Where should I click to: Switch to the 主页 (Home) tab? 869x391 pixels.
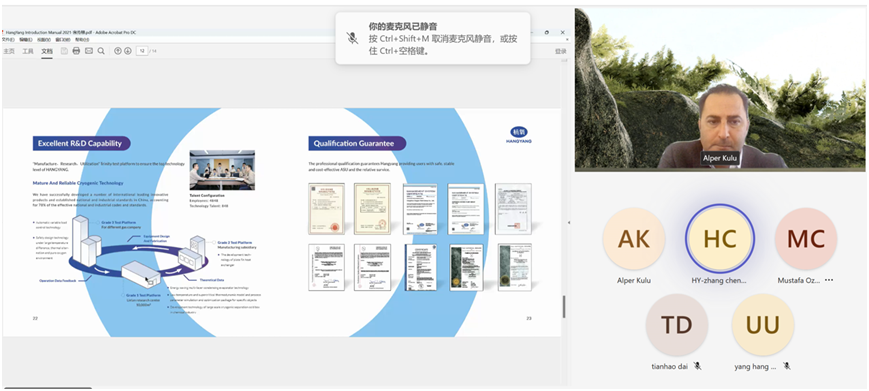[x=9, y=51]
